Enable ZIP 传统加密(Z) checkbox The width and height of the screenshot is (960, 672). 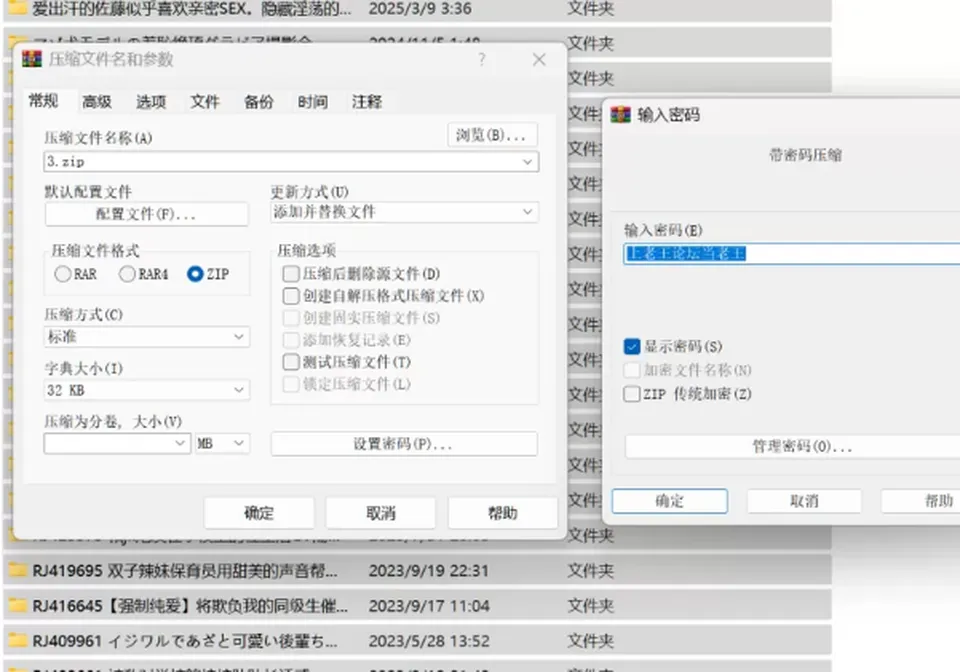632,394
